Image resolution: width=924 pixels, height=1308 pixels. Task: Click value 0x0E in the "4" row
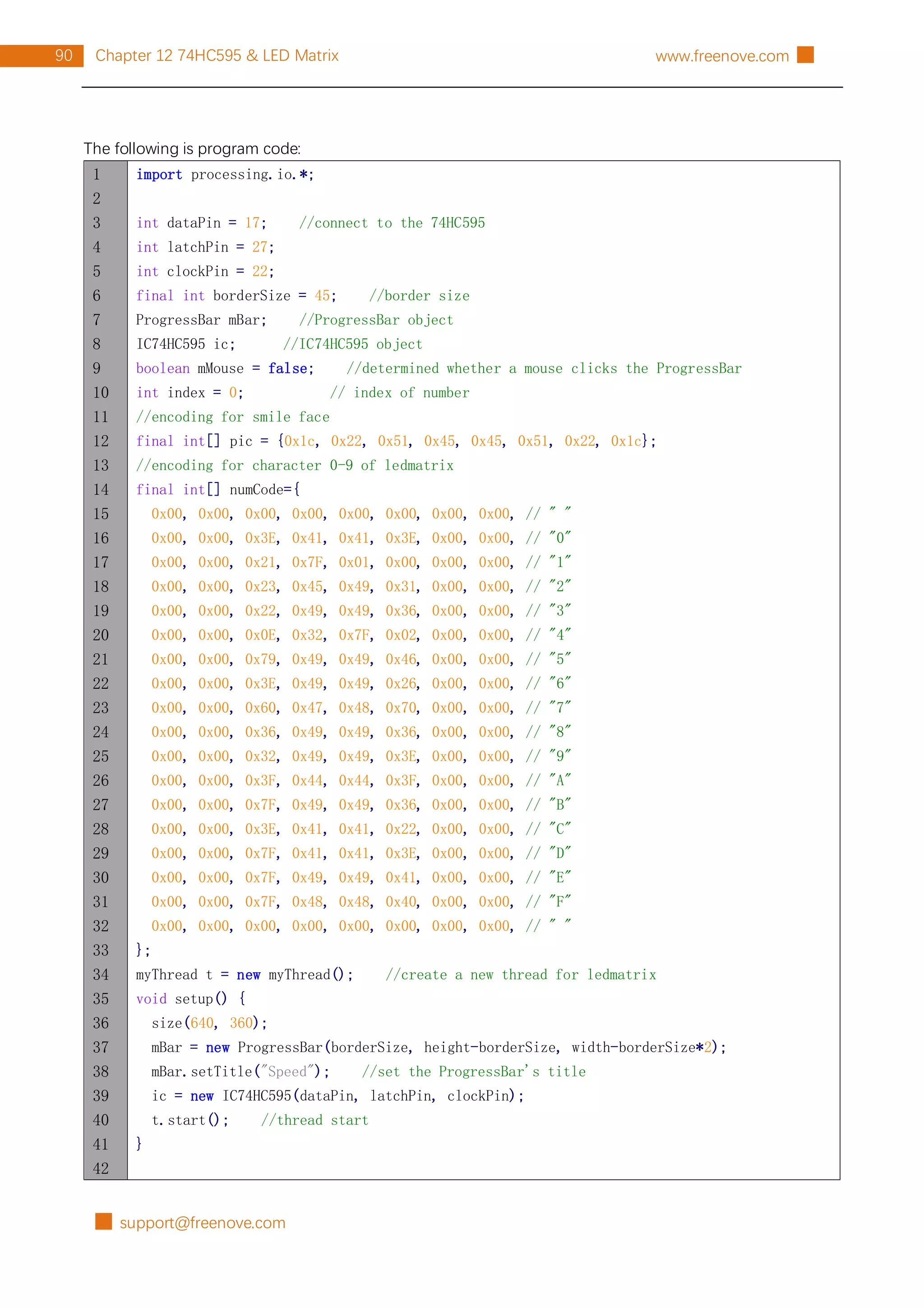pyautogui.click(x=261, y=635)
